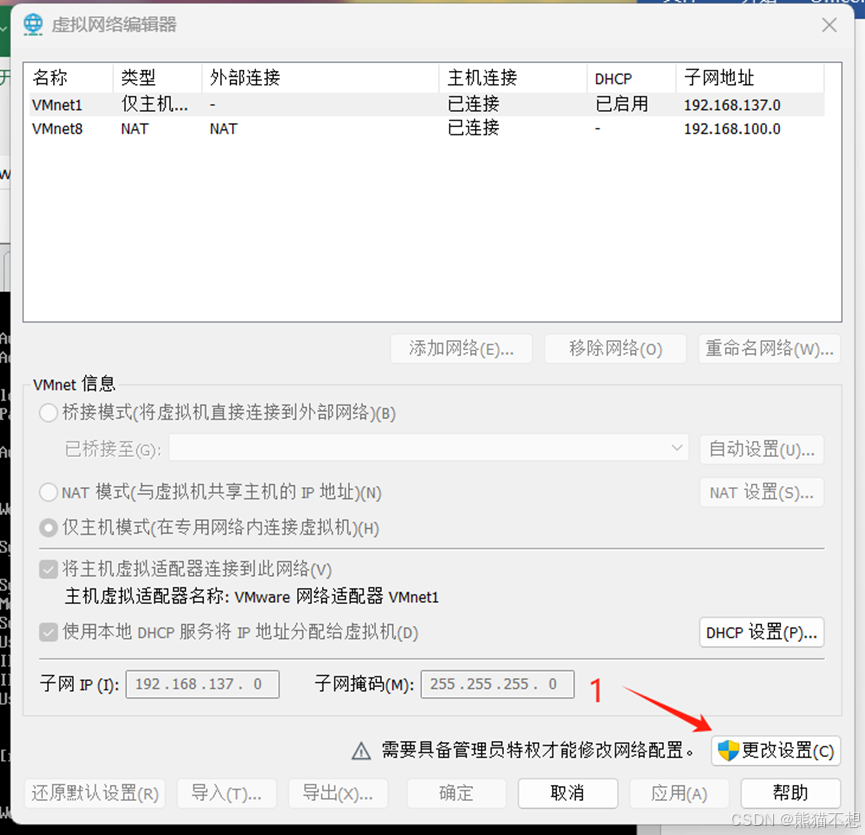Select the NAT 模式 radio button
Viewport: 865px width, 835px height.
(49, 492)
